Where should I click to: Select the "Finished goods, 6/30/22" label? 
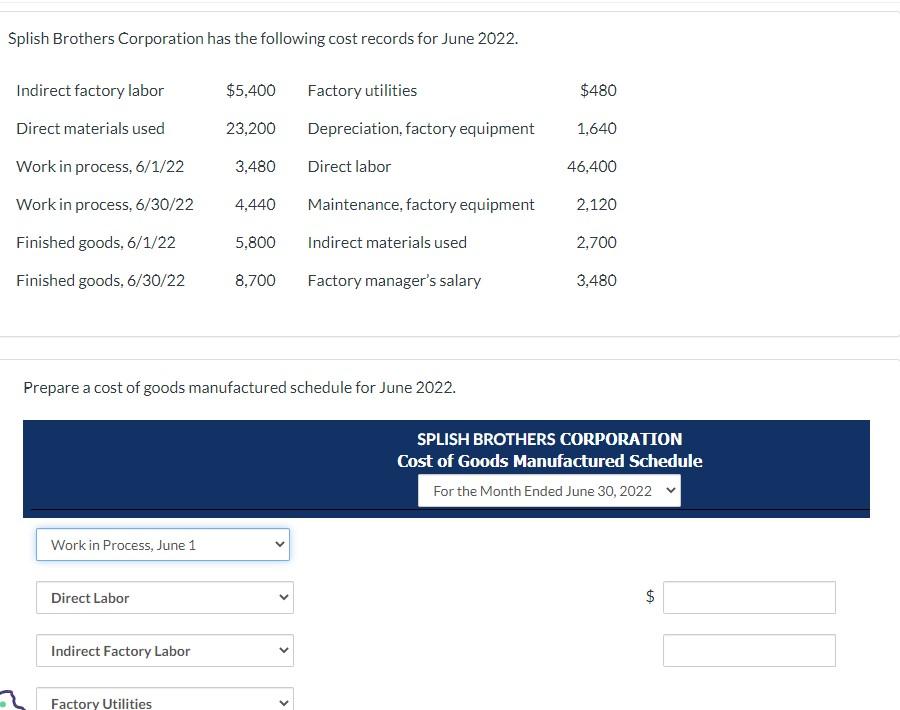coord(100,280)
